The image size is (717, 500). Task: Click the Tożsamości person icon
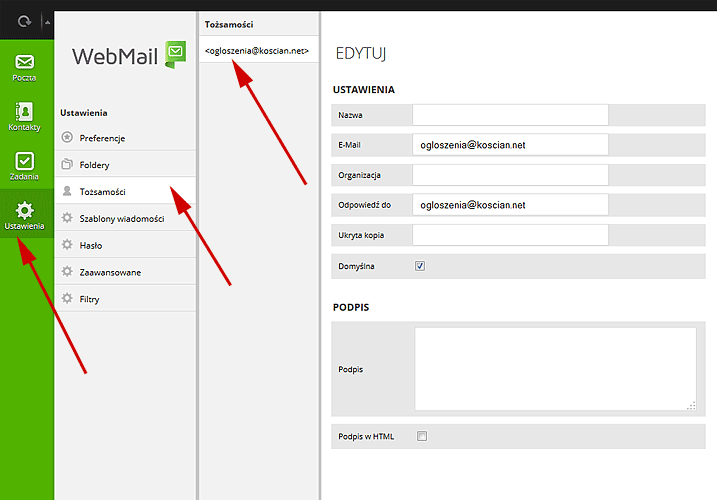coord(67,191)
